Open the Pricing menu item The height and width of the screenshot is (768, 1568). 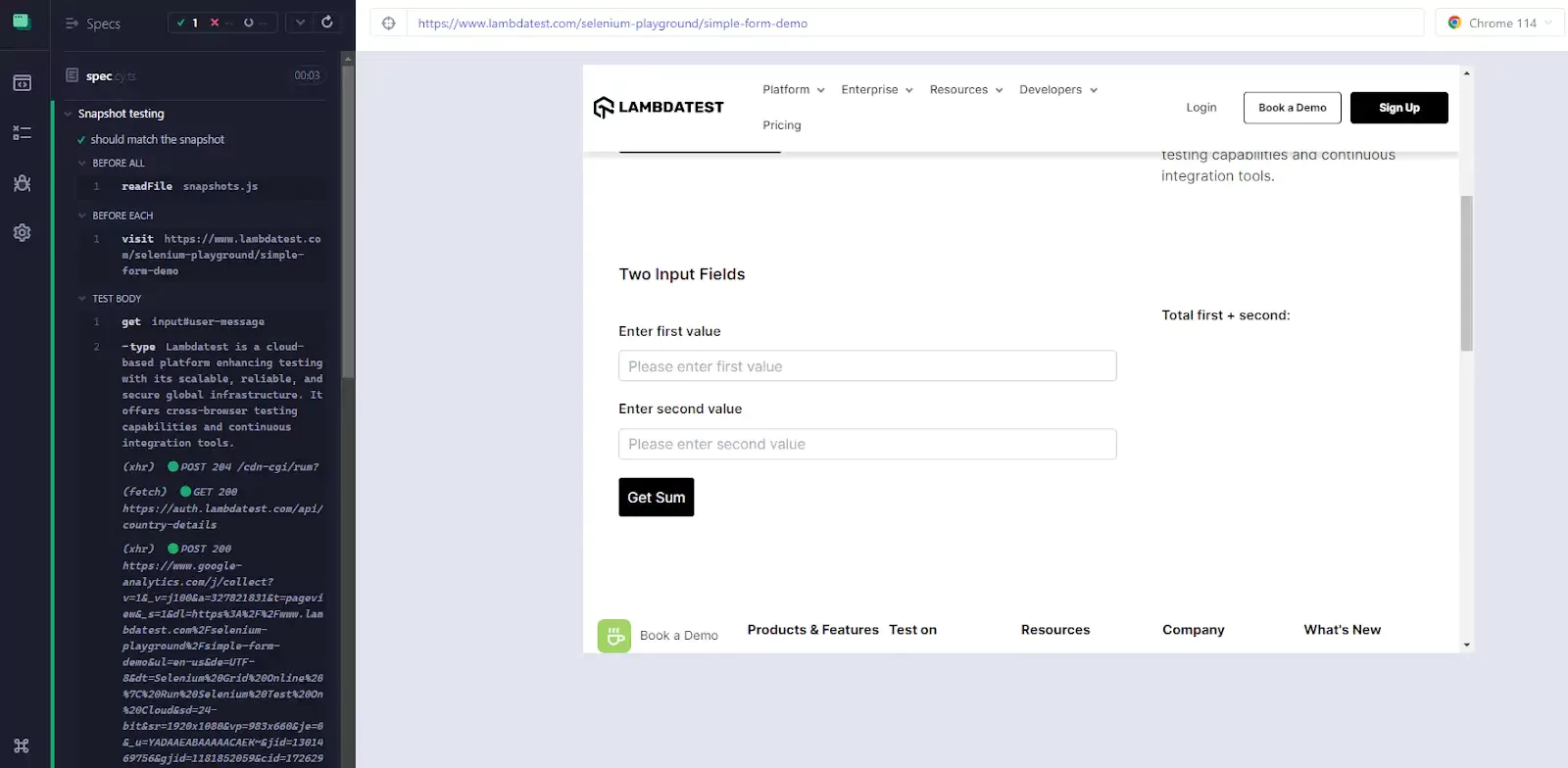click(x=782, y=125)
